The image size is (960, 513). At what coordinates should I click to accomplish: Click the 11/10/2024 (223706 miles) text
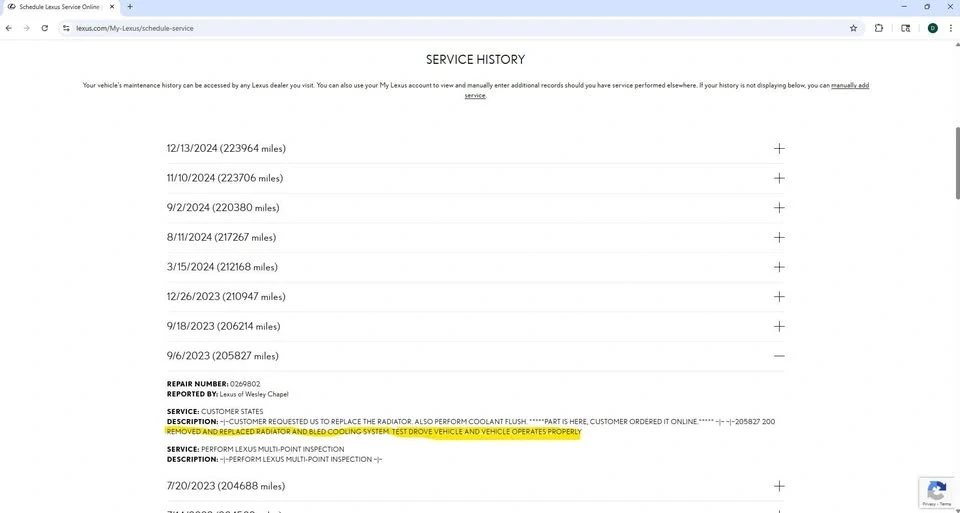click(x=225, y=178)
